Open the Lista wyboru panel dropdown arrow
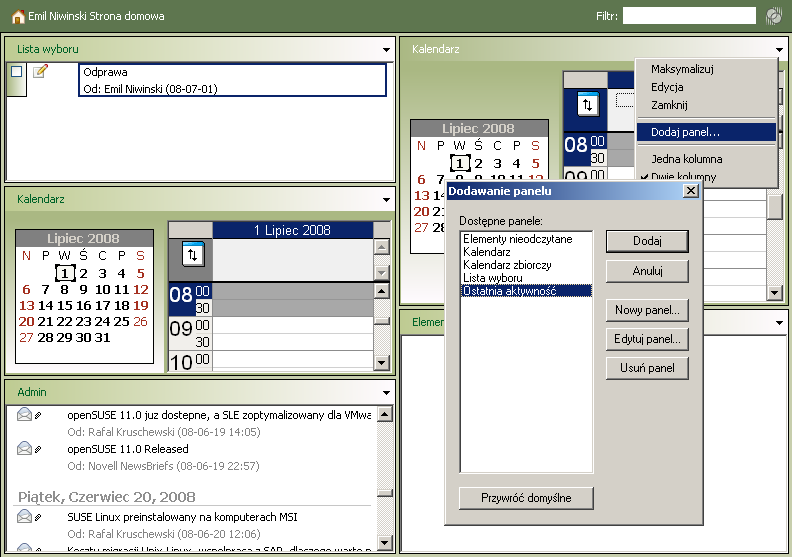792x557 pixels. tap(386, 49)
